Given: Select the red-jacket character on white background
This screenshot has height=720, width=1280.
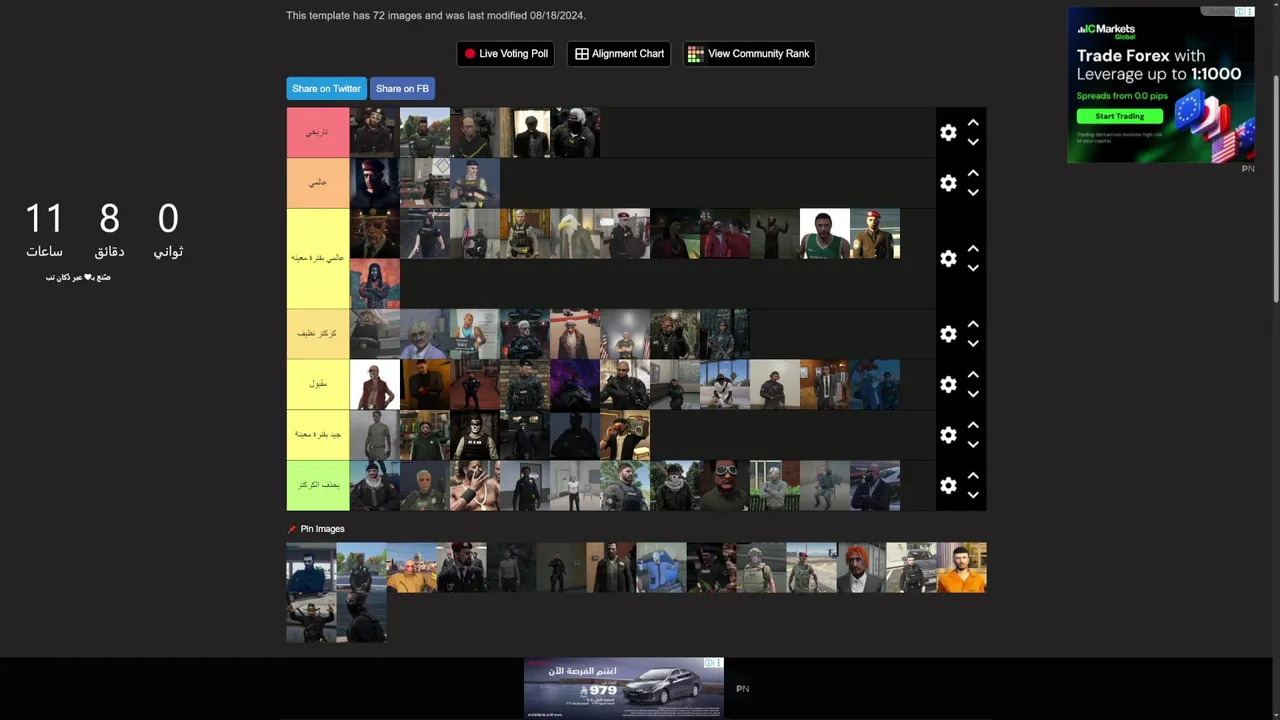Looking at the screenshot, I should (x=375, y=384).
